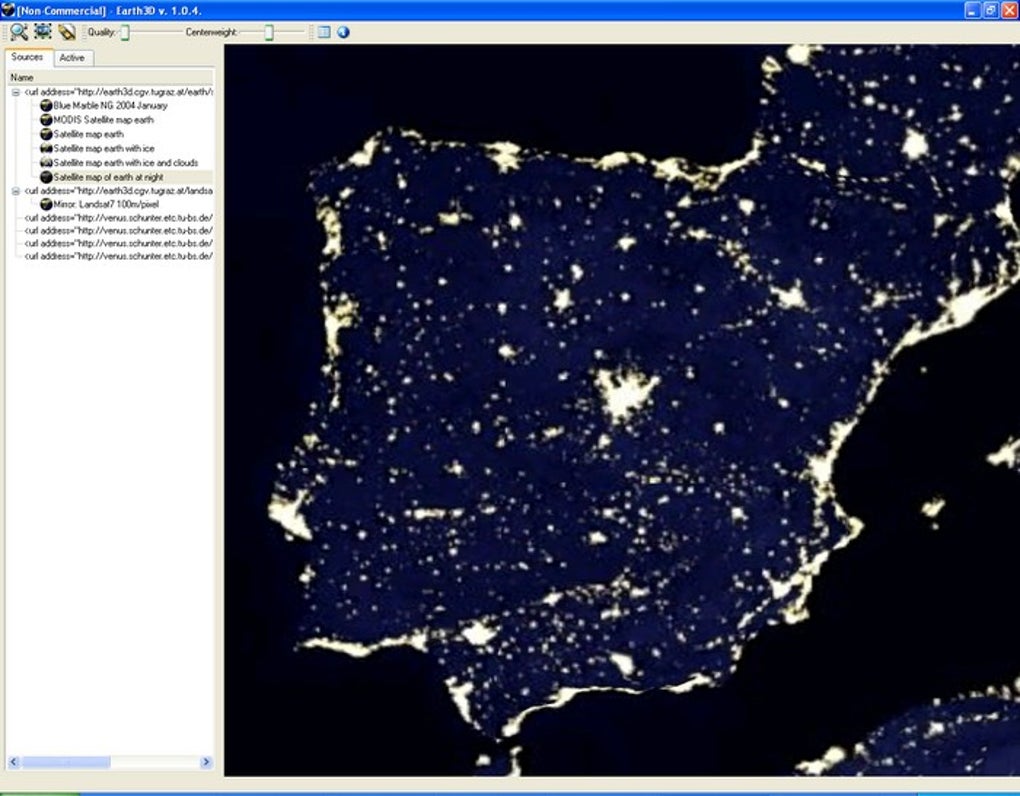Select the plain 'Satellite map earth' layer icon
The width and height of the screenshot is (1020, 796).
click(46, 134)
